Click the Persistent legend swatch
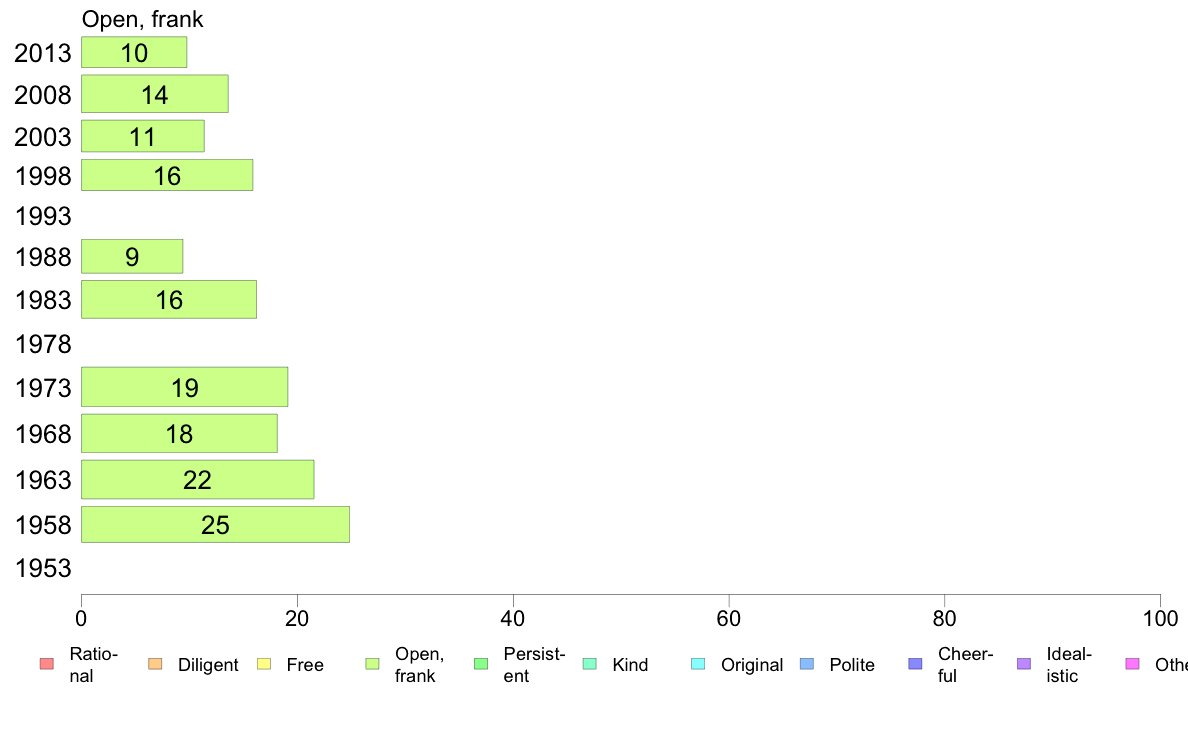The width and height of the screenshot is (1188, 736). [x=481, y=664]
